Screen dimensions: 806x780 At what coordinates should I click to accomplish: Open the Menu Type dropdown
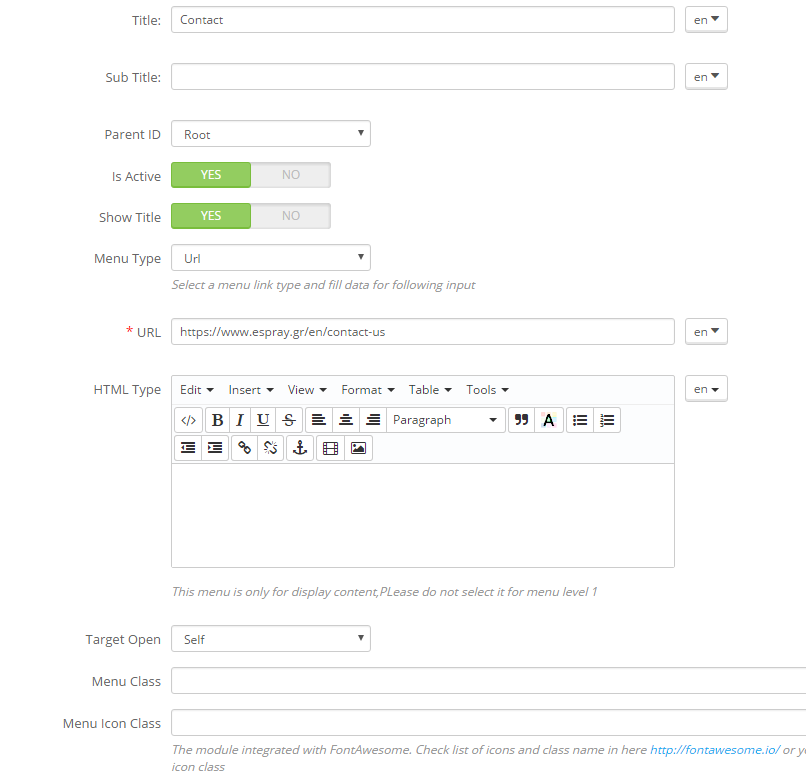[271, 258]
